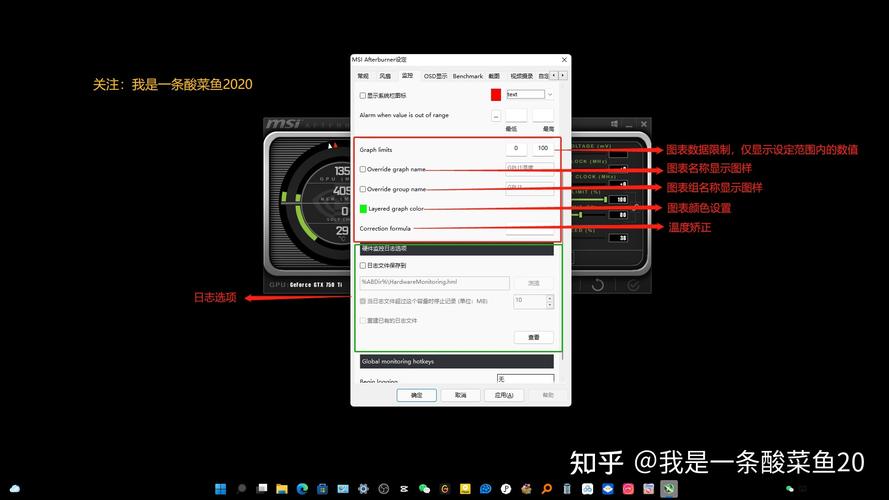Image resolution: width=889 pixels, height=500 pixels.
Task: Select the 监控 monitoring tab
Action: tap(407, 75)
